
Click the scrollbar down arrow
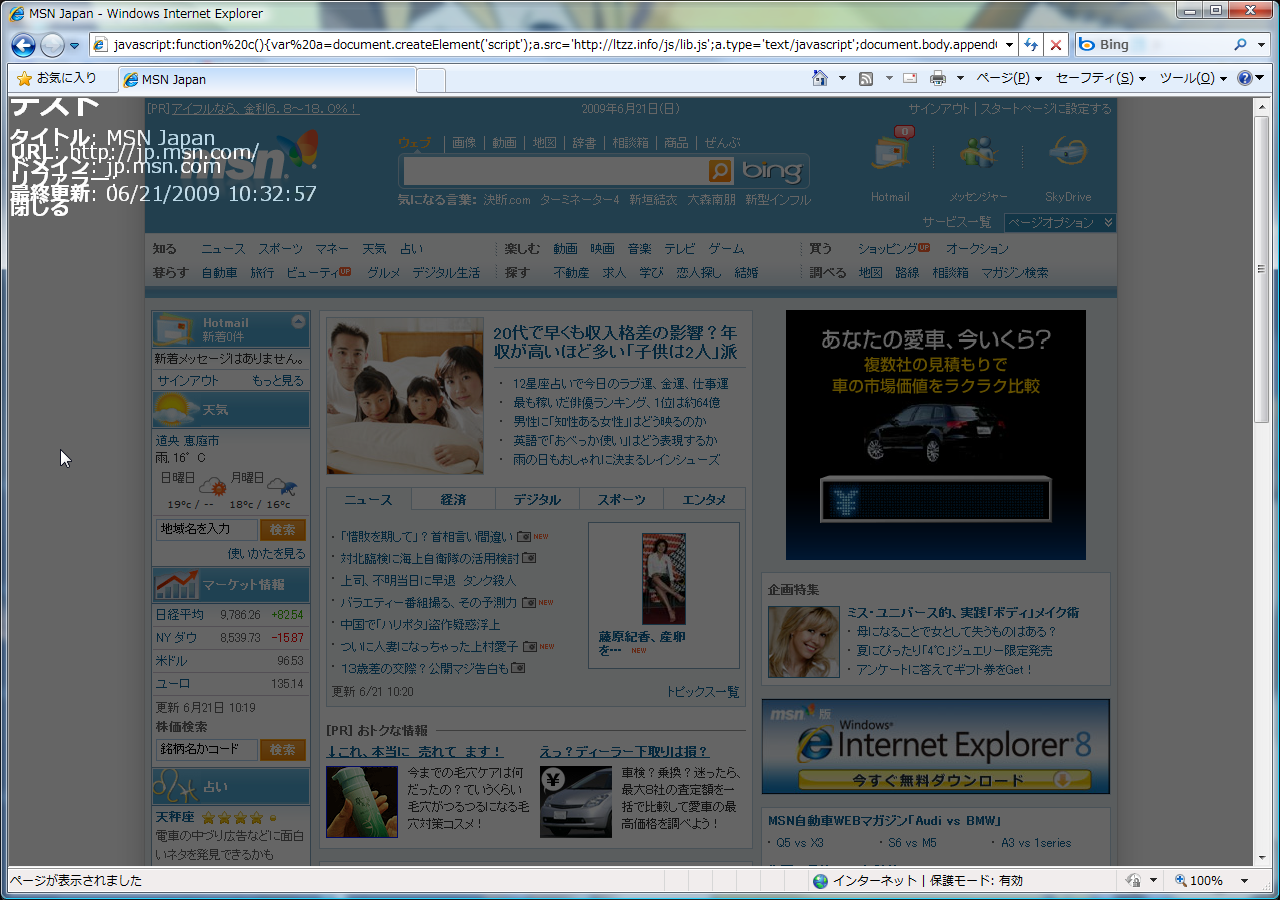pos(1261,858)
